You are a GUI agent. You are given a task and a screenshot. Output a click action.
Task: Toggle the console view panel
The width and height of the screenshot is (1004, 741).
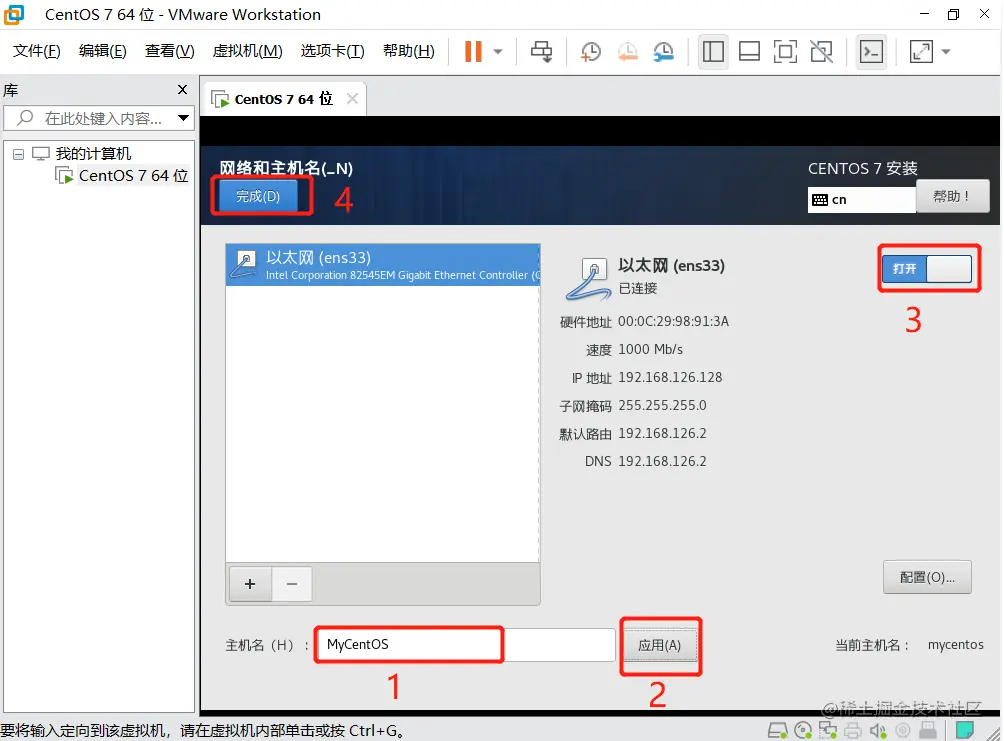871,51
